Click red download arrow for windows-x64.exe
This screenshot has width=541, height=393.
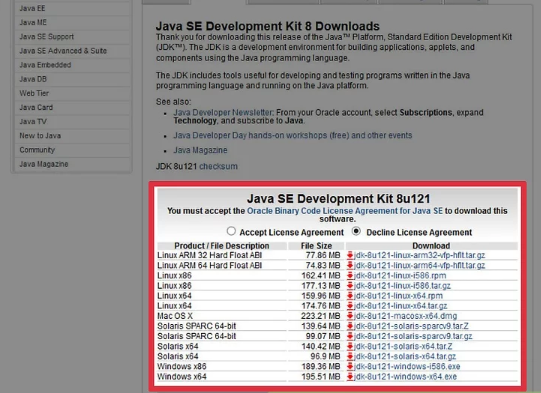350,376
